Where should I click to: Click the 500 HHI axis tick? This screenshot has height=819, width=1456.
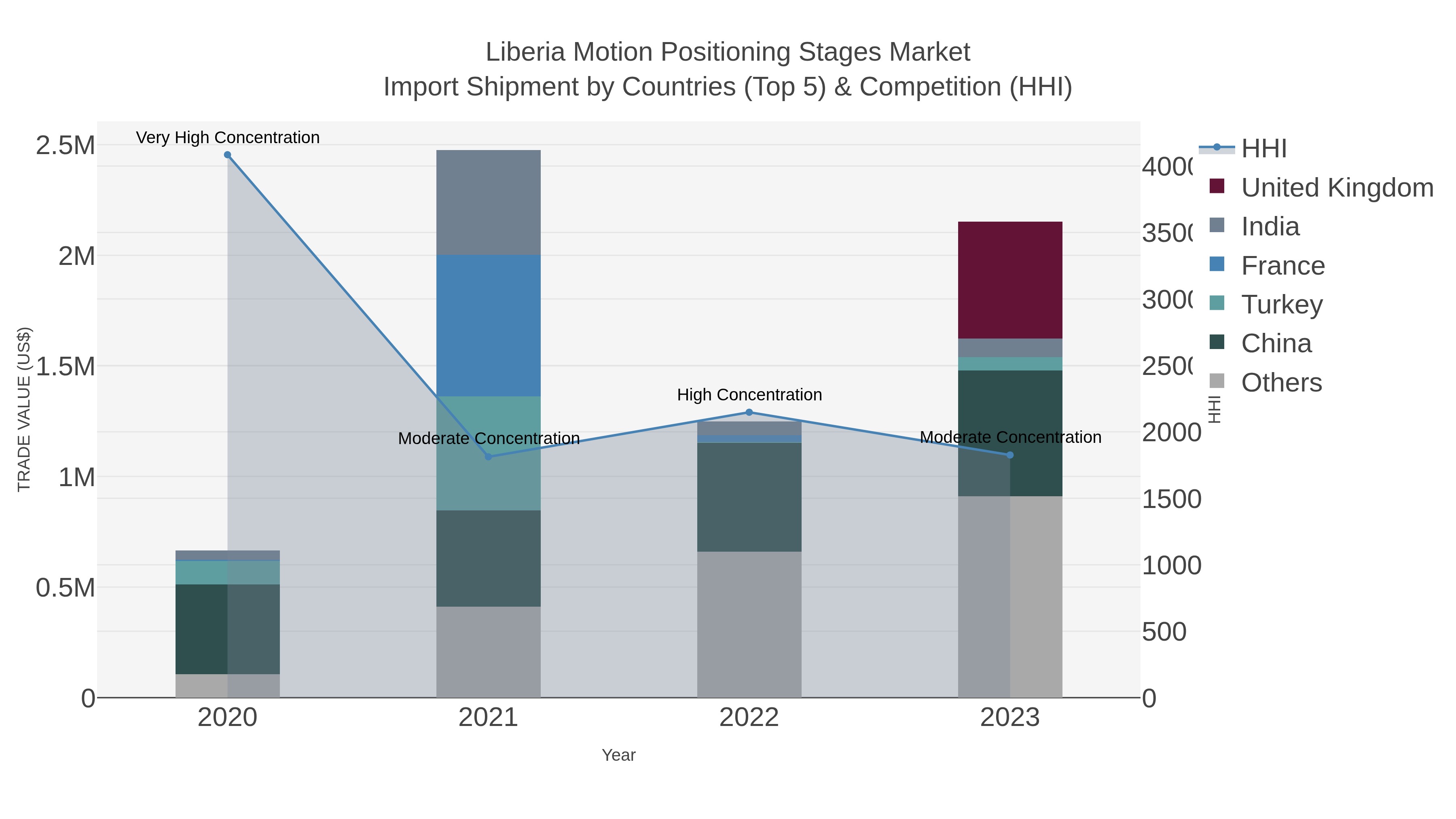[x=1164, y=632]
